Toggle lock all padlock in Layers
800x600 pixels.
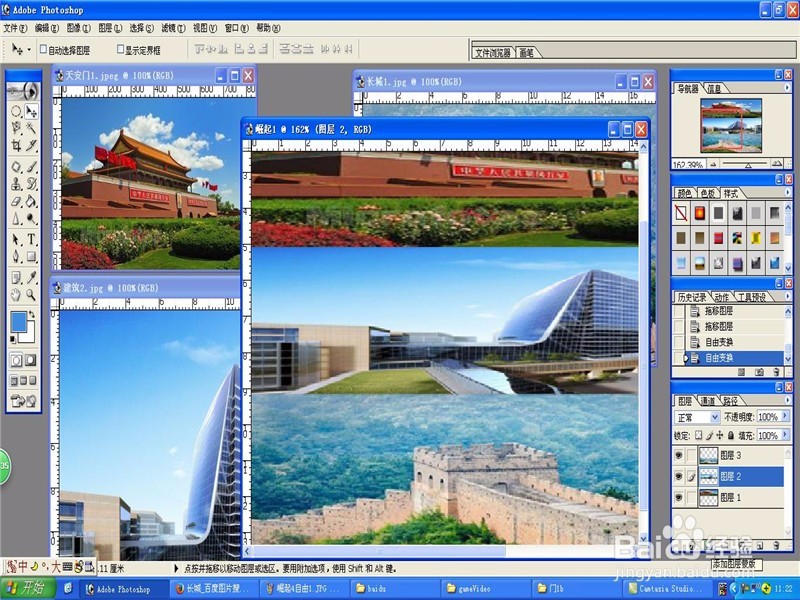point(731,435)
